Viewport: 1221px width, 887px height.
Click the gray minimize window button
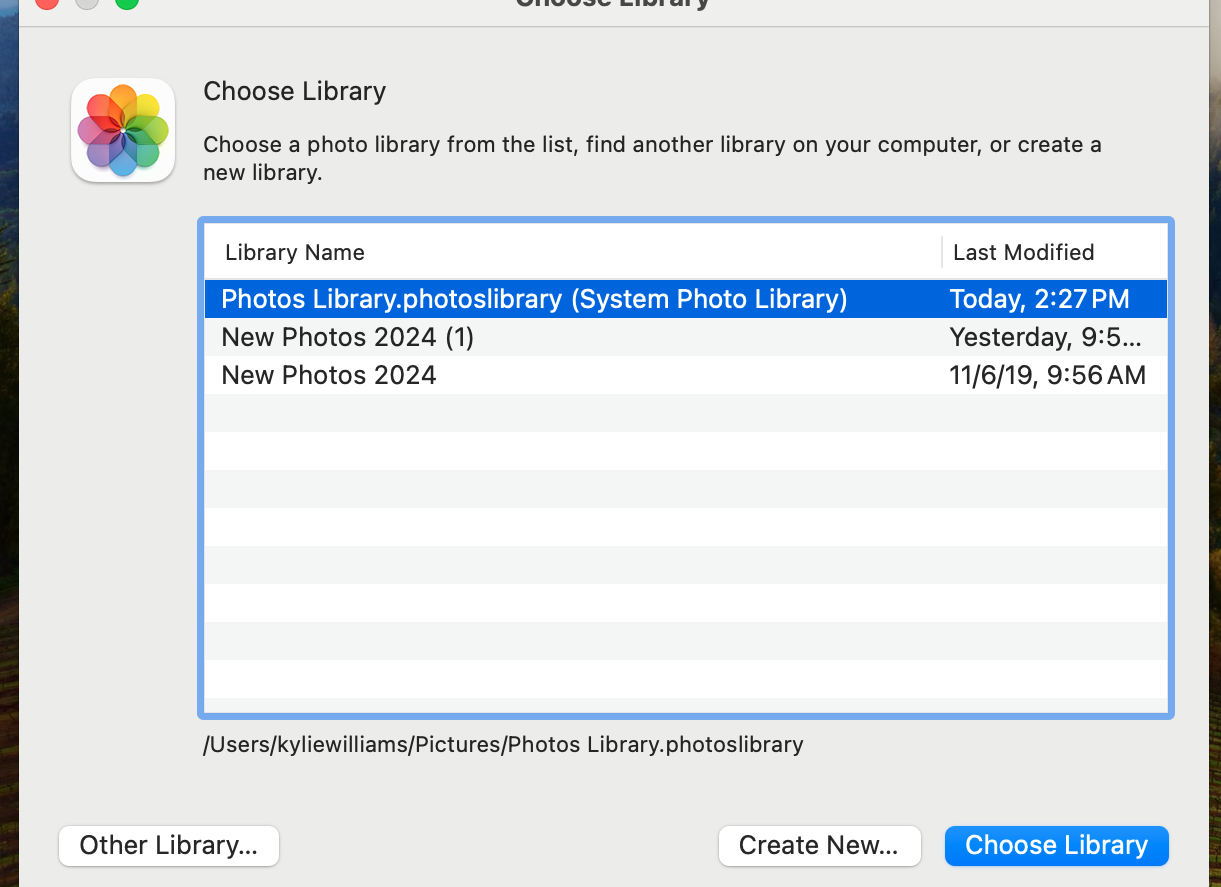[x=87, y=2]
